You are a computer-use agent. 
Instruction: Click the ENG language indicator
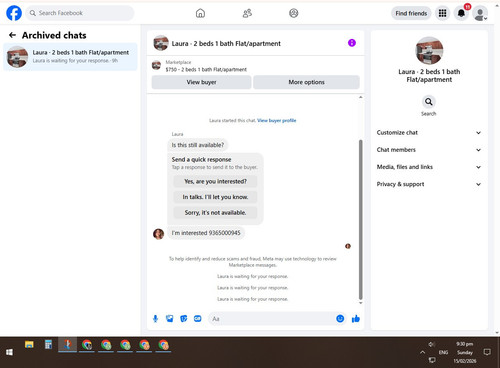point(443,352)
